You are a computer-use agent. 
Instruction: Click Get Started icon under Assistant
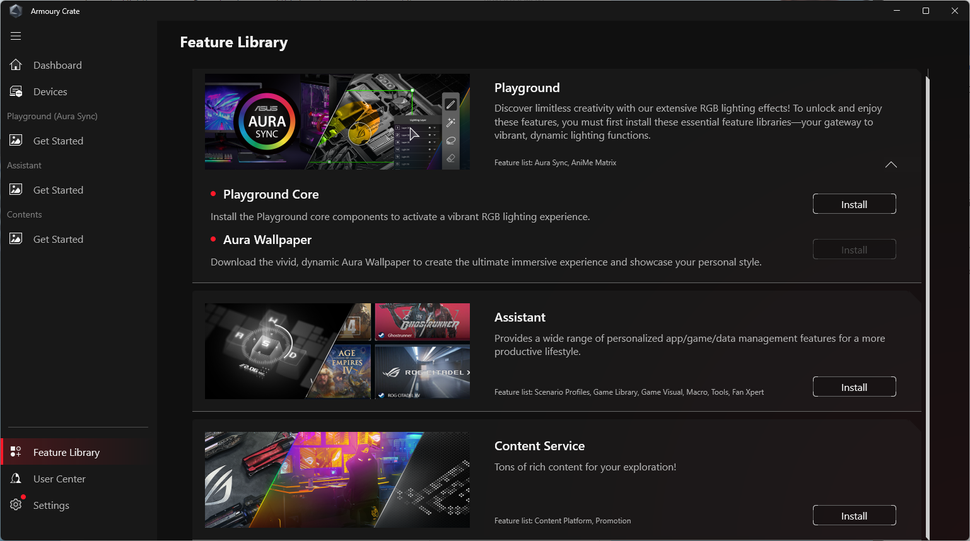coord(16,190)
